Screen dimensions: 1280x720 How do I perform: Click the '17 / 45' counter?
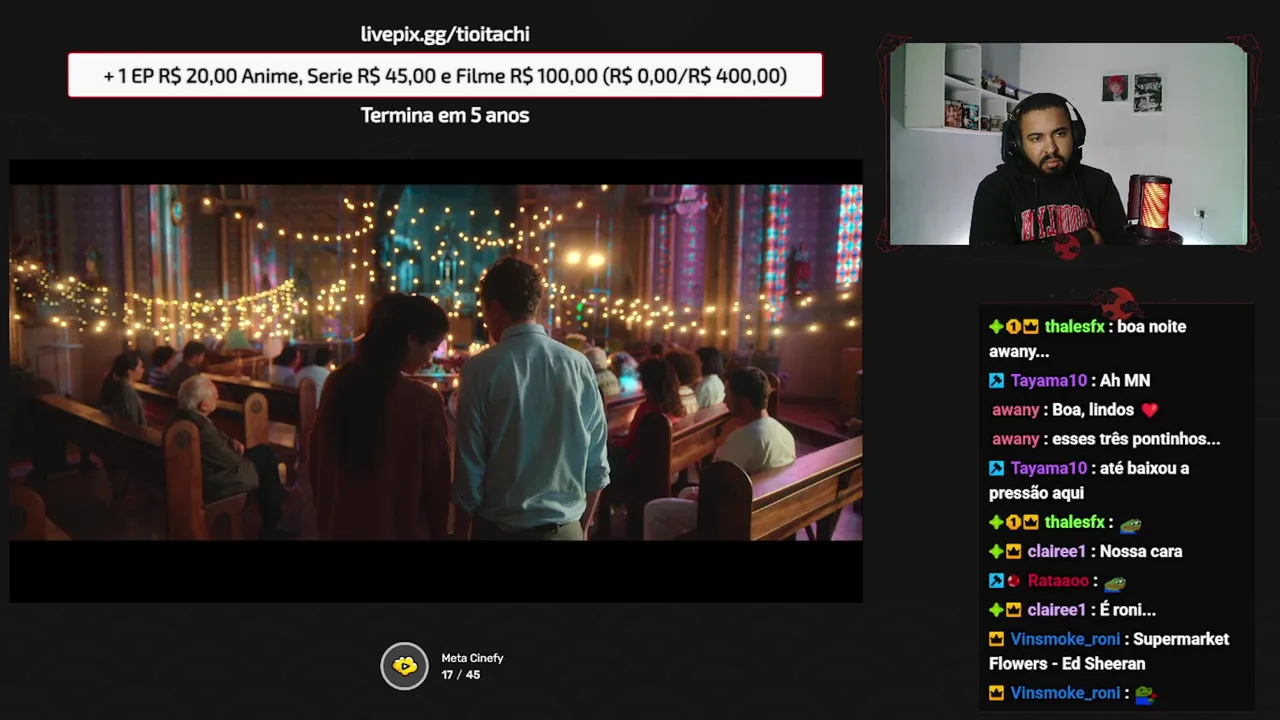click(x=461, y=675)
